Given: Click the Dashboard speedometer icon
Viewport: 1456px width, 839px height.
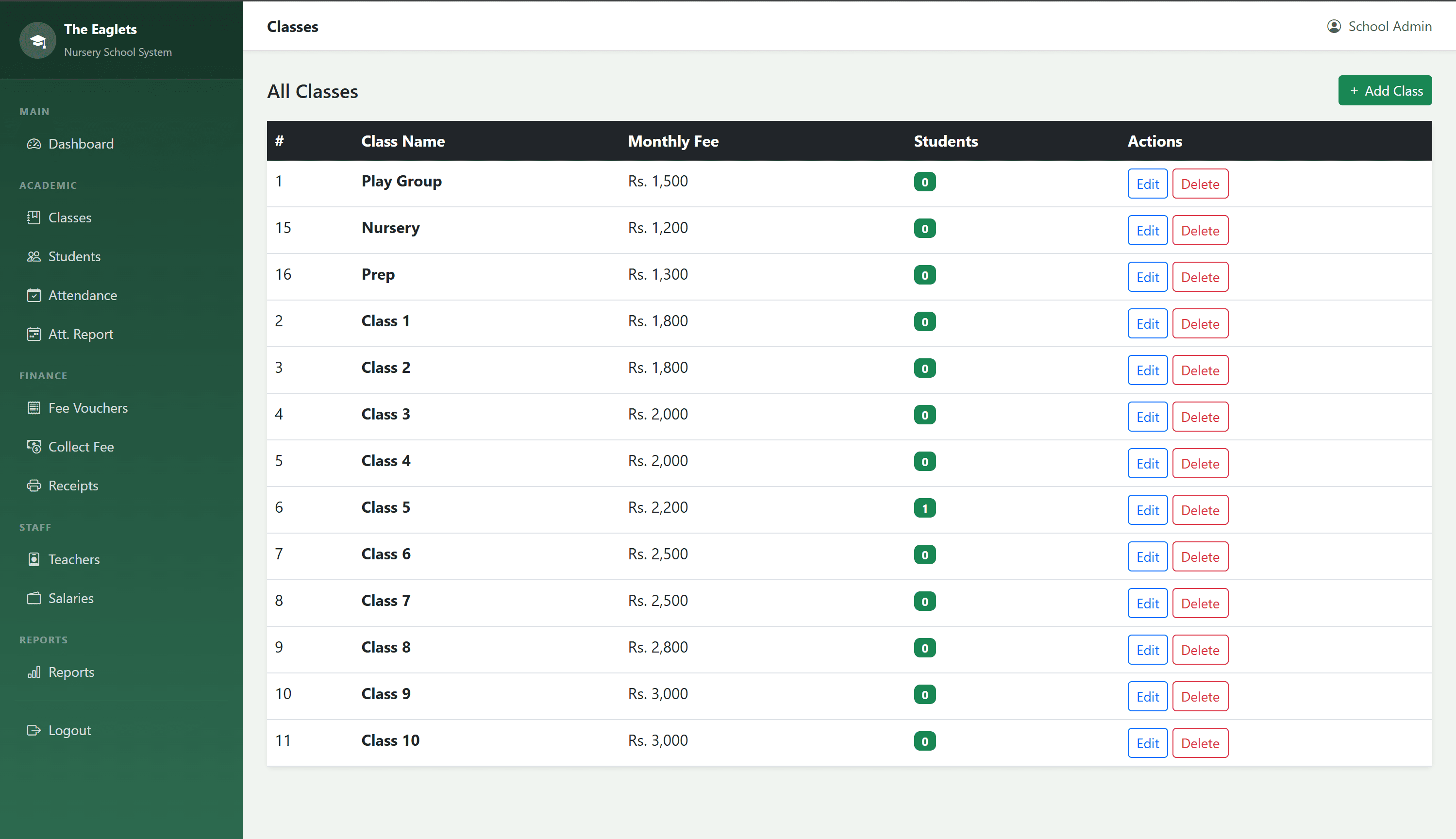Looking at the screenshot, I should (34, 144).
